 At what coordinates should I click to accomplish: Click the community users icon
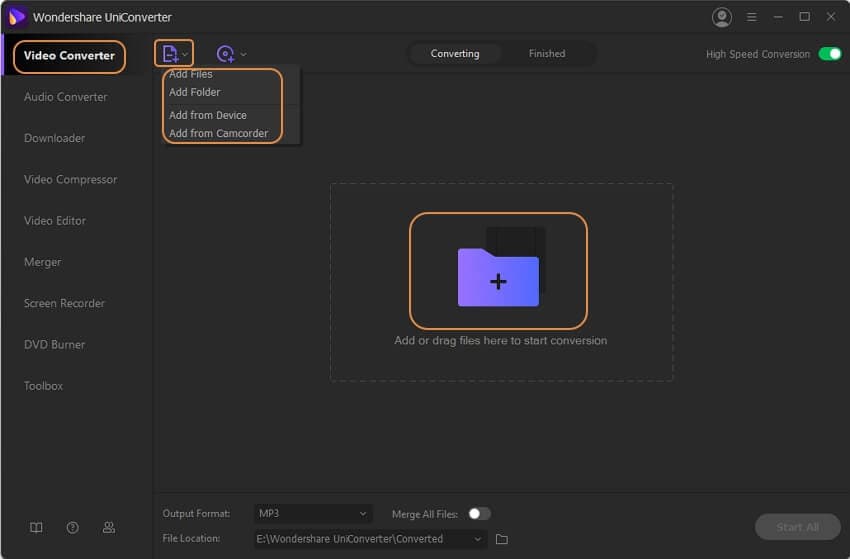tap(108, 528)
